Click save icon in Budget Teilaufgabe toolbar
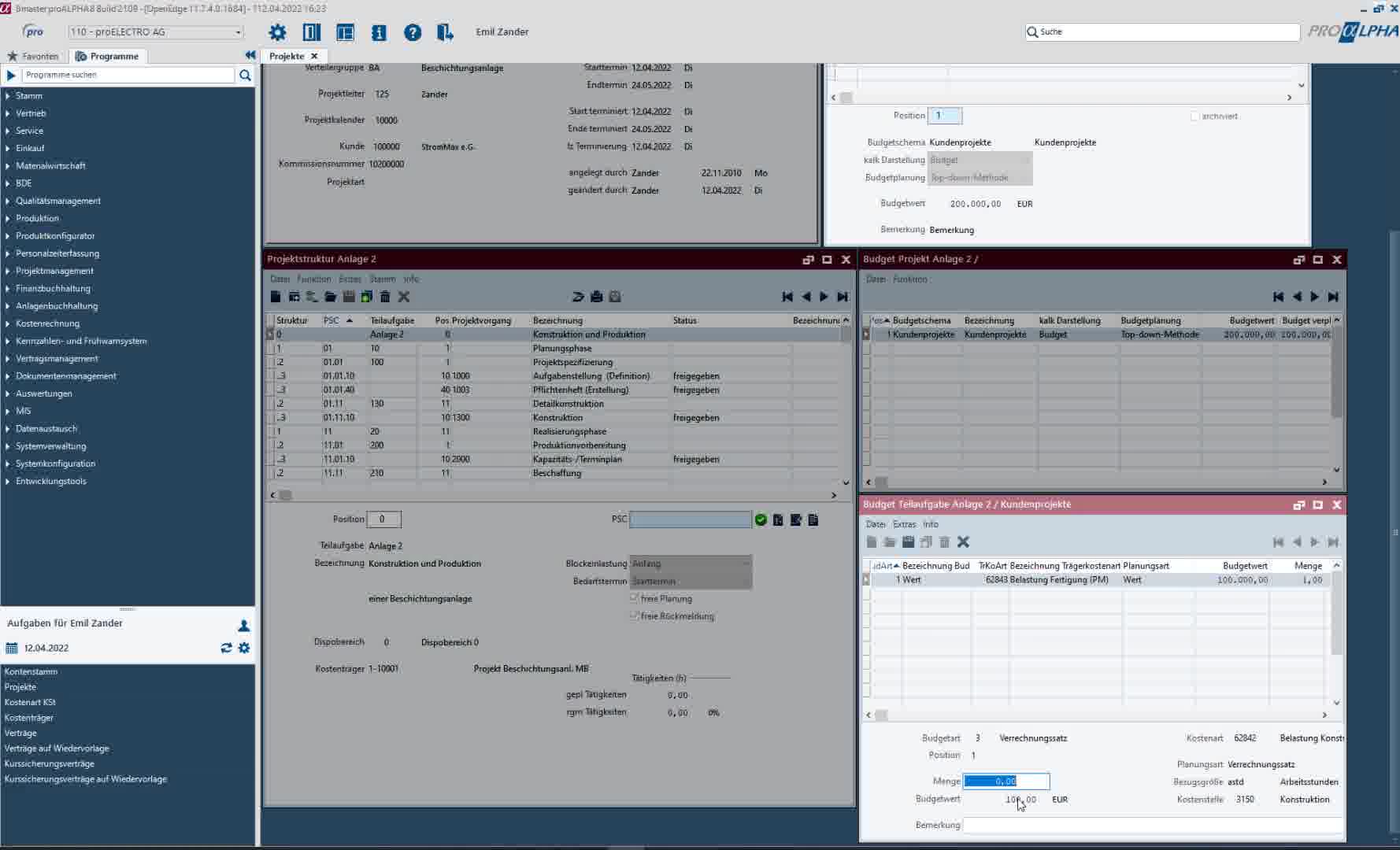Viewport: 1400px width, 850px height. pyautogui.click(x=908, y=541)
